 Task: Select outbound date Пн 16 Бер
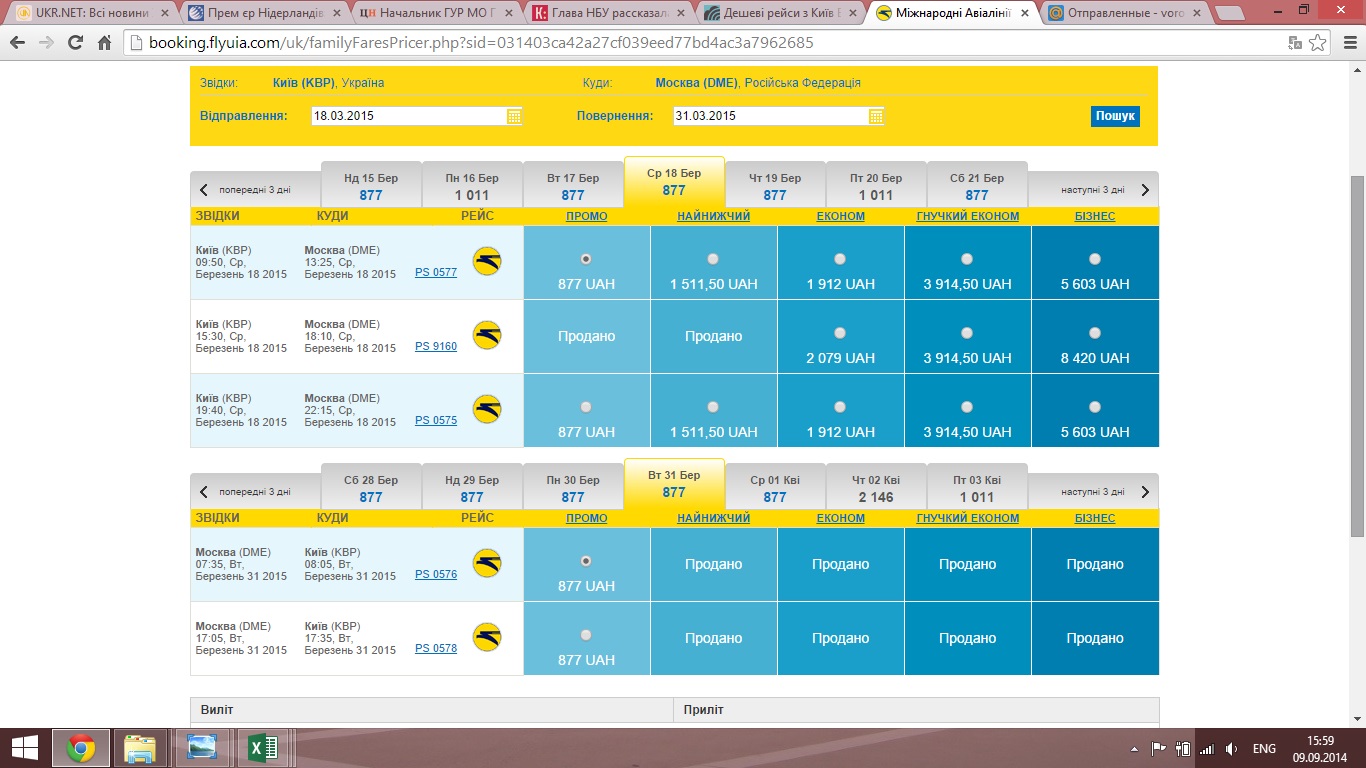click(472, 186)
